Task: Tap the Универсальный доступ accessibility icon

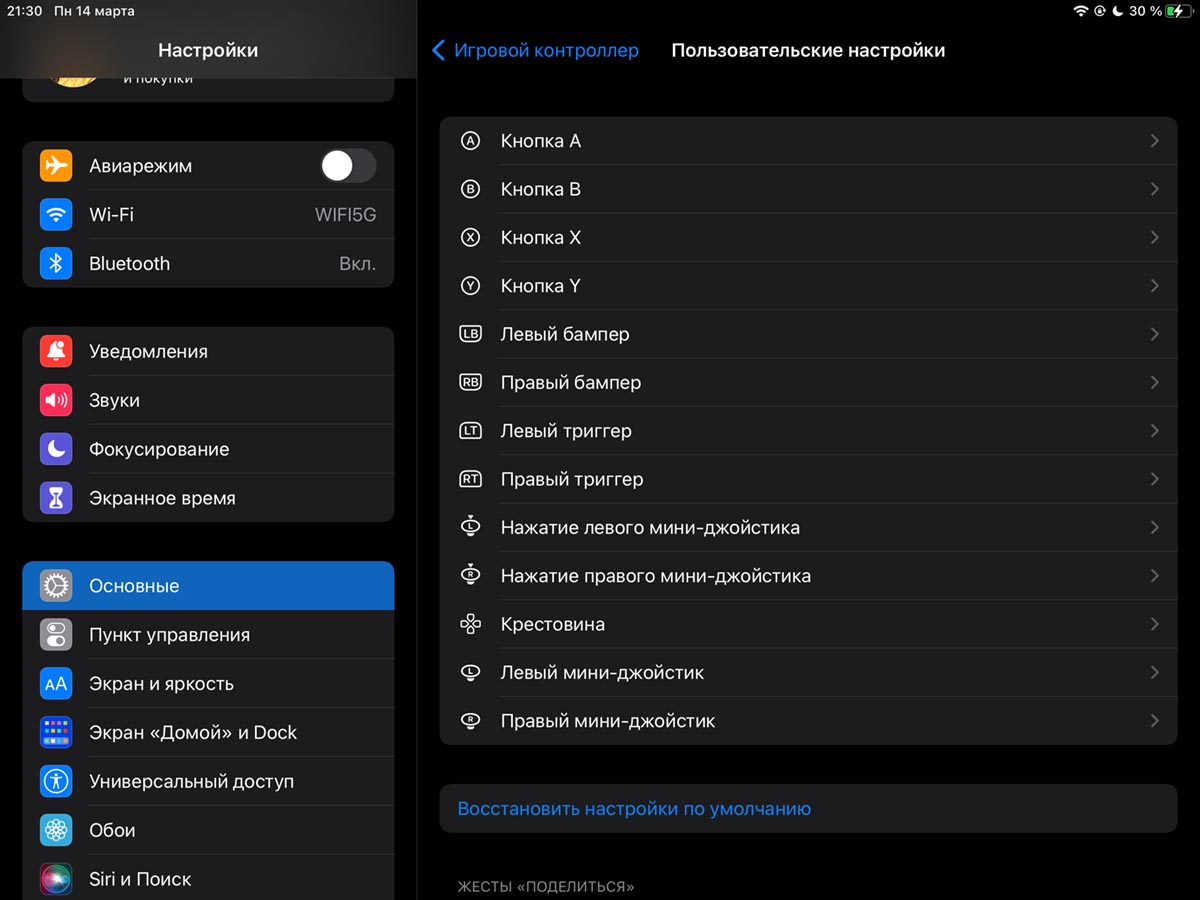Action: tap(56, 782)
